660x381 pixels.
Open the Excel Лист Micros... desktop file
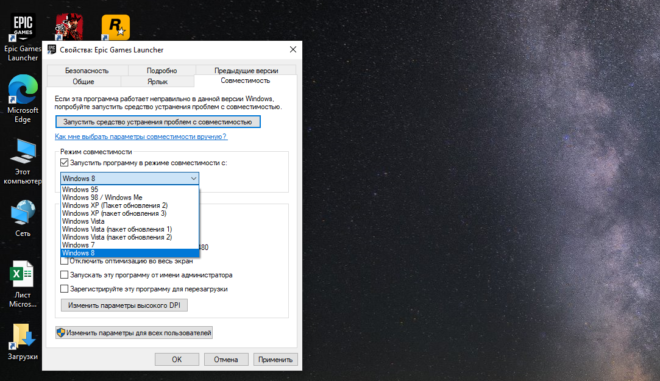(x=22, y=284)
